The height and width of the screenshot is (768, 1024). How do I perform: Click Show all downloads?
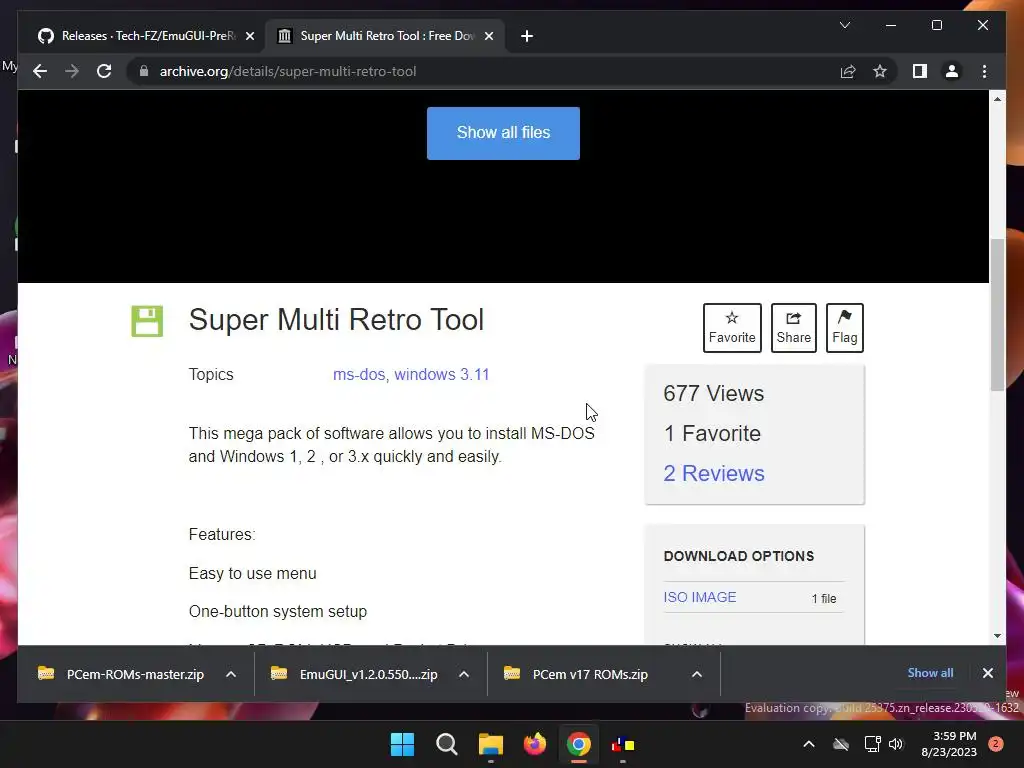pos(930,673)
